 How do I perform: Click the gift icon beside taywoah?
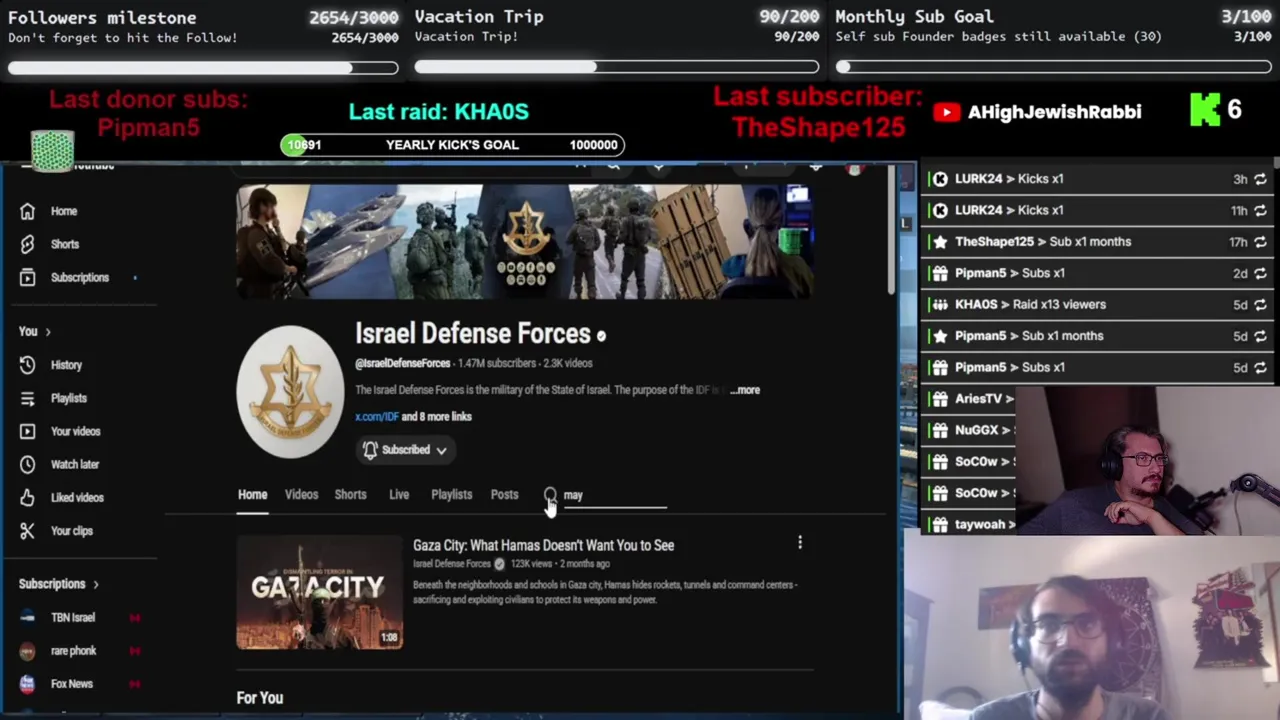pos(939,524)
